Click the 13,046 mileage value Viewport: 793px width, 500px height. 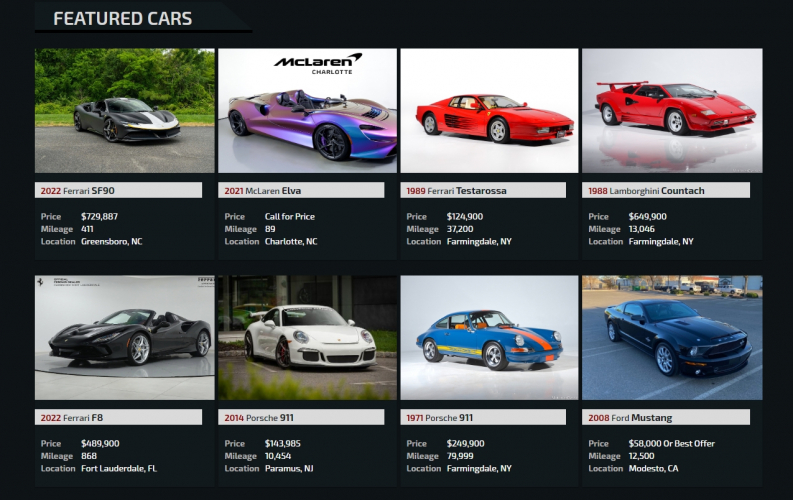point(641,229)
